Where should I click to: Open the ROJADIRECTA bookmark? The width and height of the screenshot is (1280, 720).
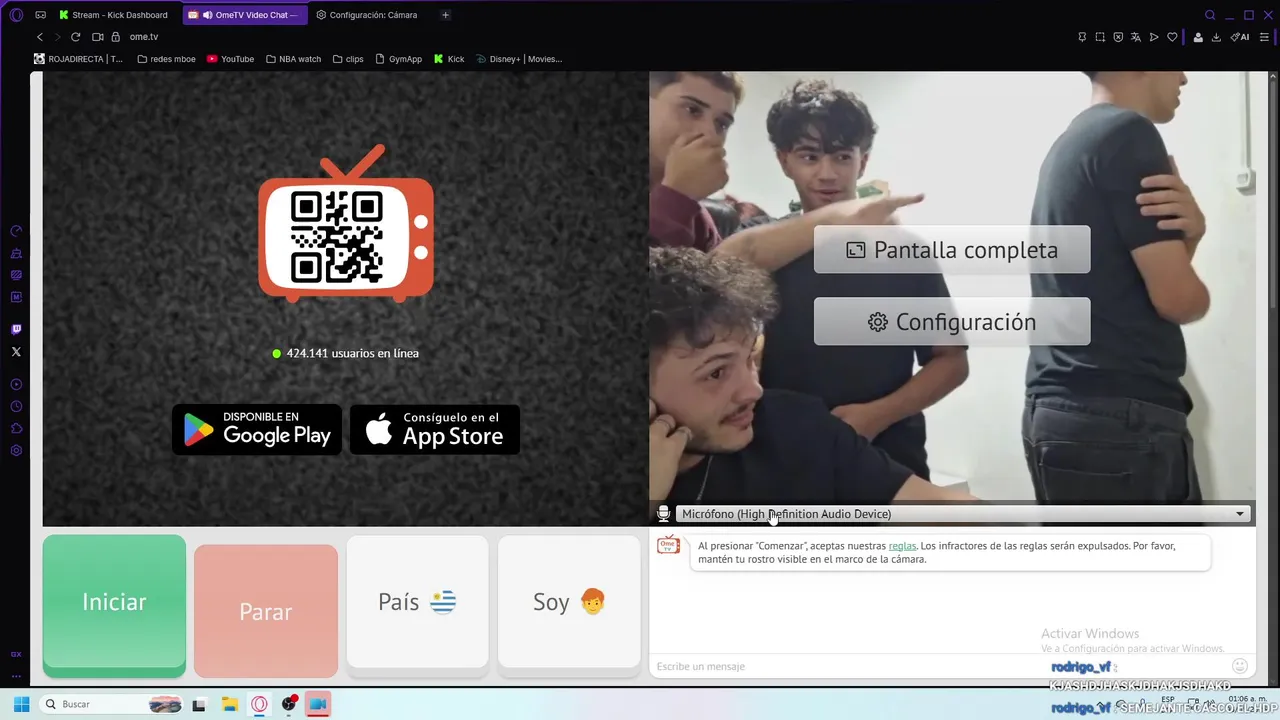coord(79,59)
